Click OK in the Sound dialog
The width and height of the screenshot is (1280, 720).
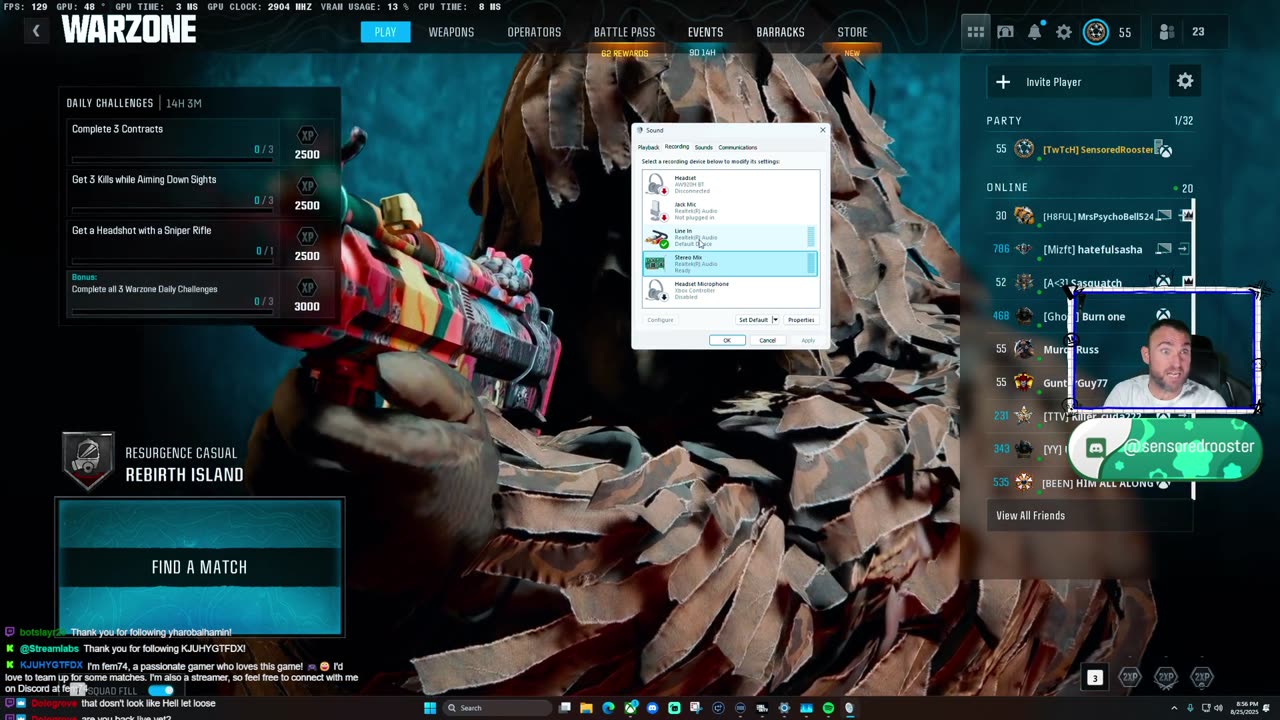727,340
